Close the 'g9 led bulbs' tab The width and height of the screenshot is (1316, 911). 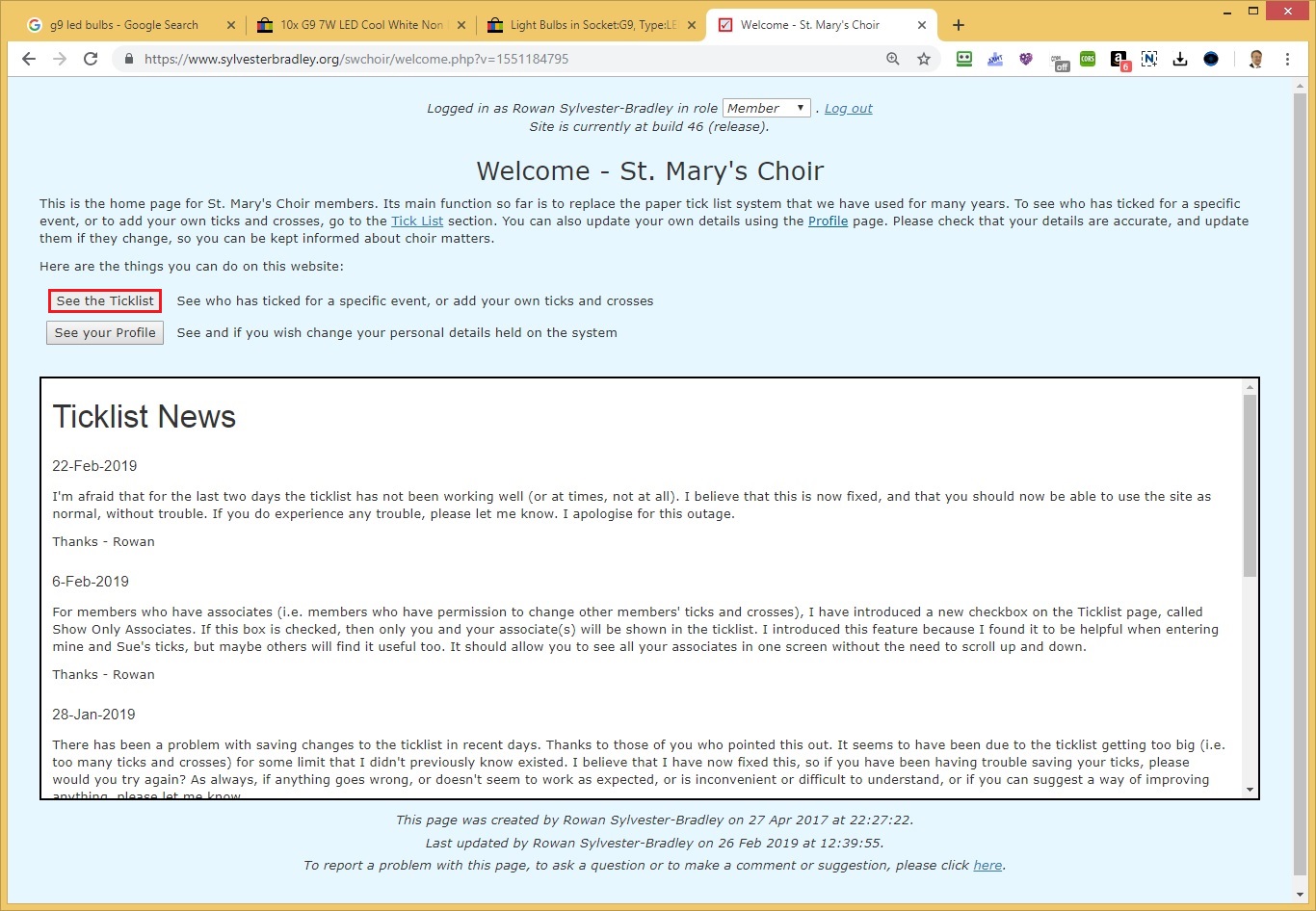(x=231, y=25)
